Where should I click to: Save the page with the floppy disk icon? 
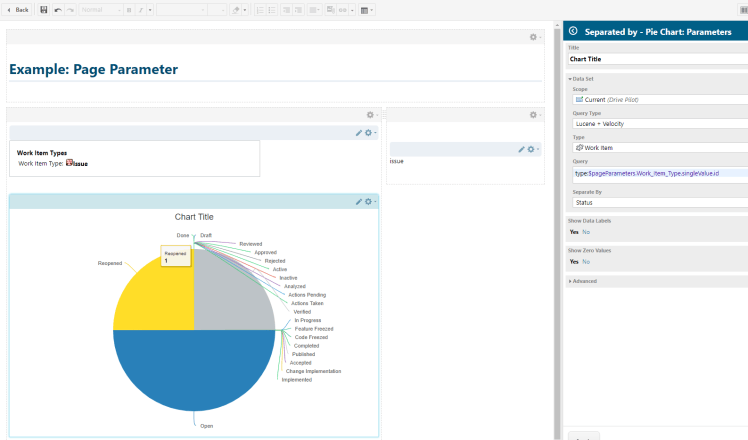(x=43, y=10)
